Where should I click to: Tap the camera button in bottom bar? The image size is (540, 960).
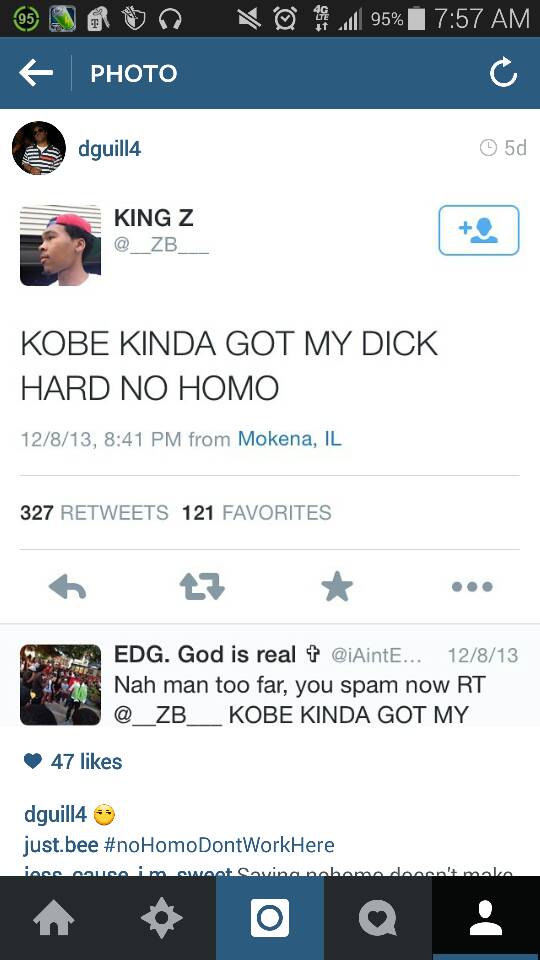269,918
